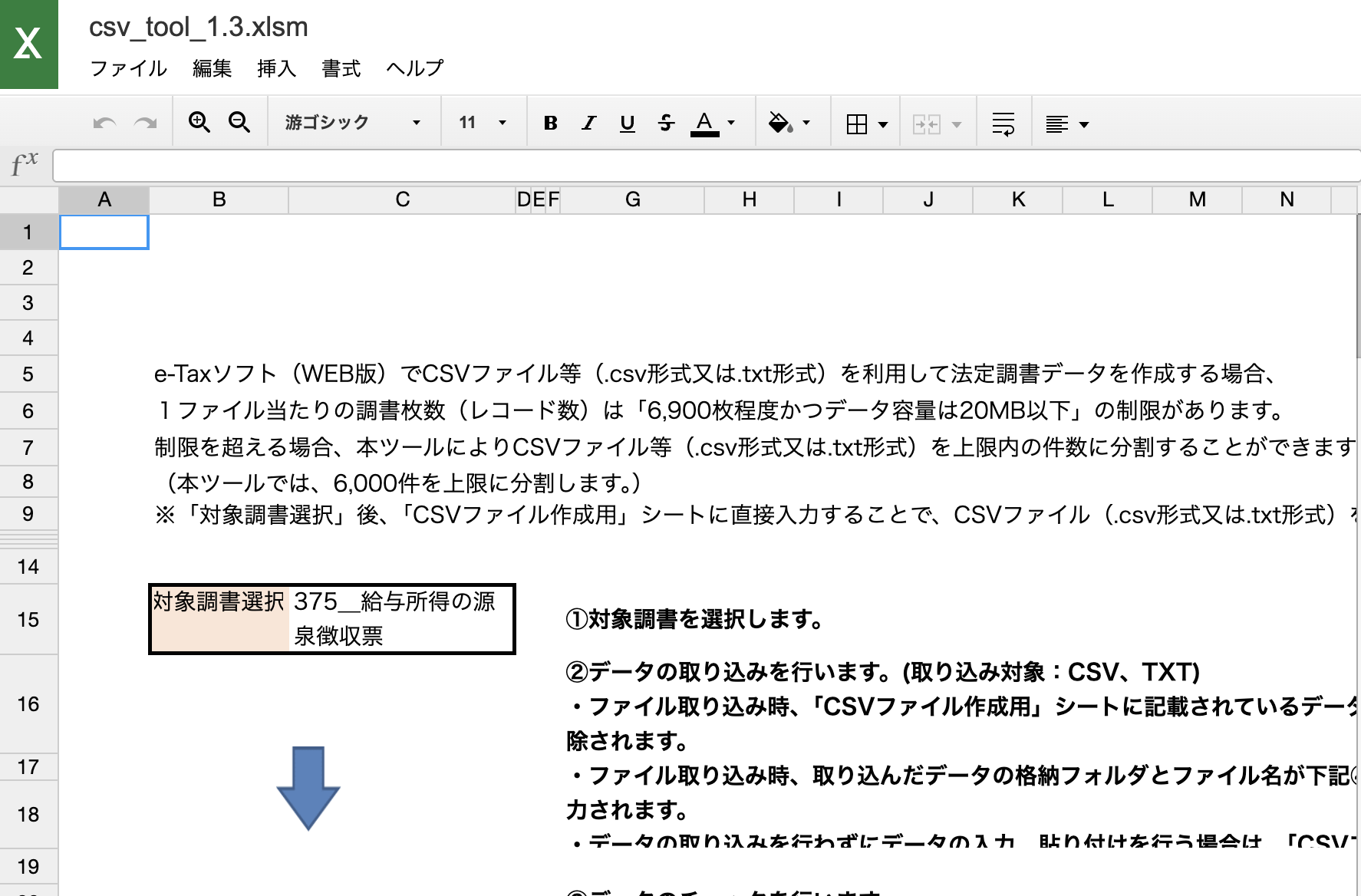
Task: Click the 対象調書選択 value cell
Action: [400, 619]
